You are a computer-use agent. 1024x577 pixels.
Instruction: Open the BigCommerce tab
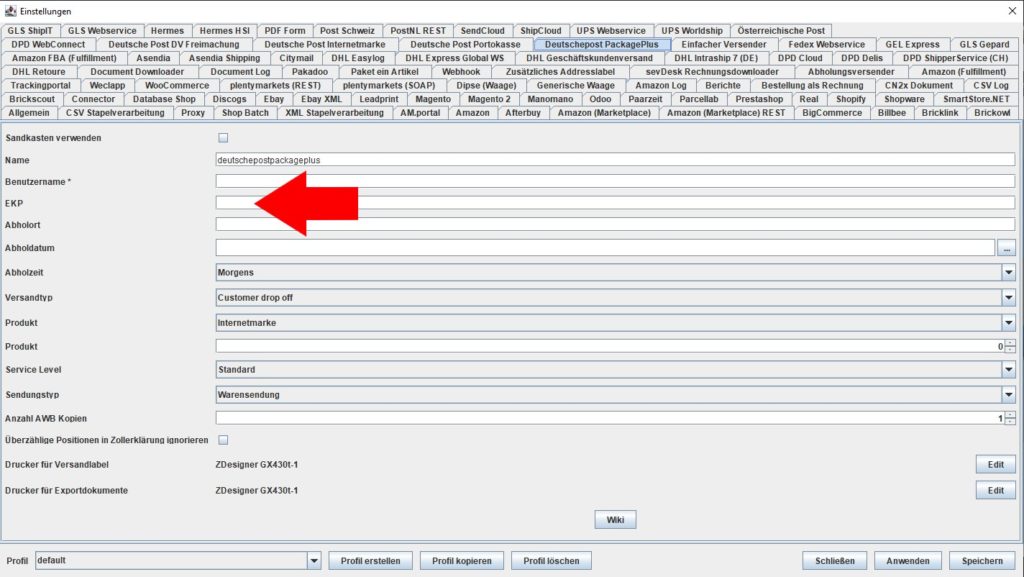coord(832,113)
